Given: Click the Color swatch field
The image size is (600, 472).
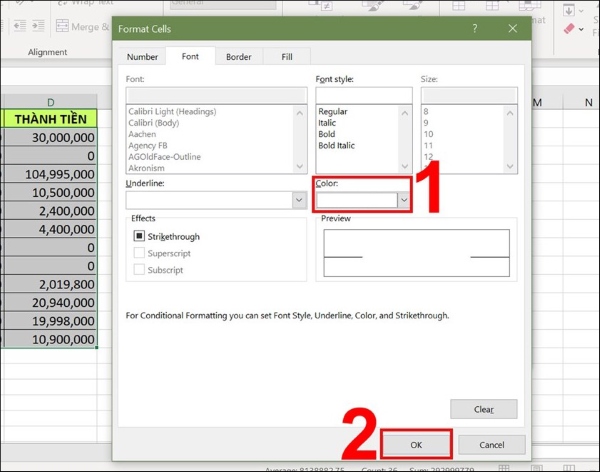Looking at the screenshot, I should point(356,200).
